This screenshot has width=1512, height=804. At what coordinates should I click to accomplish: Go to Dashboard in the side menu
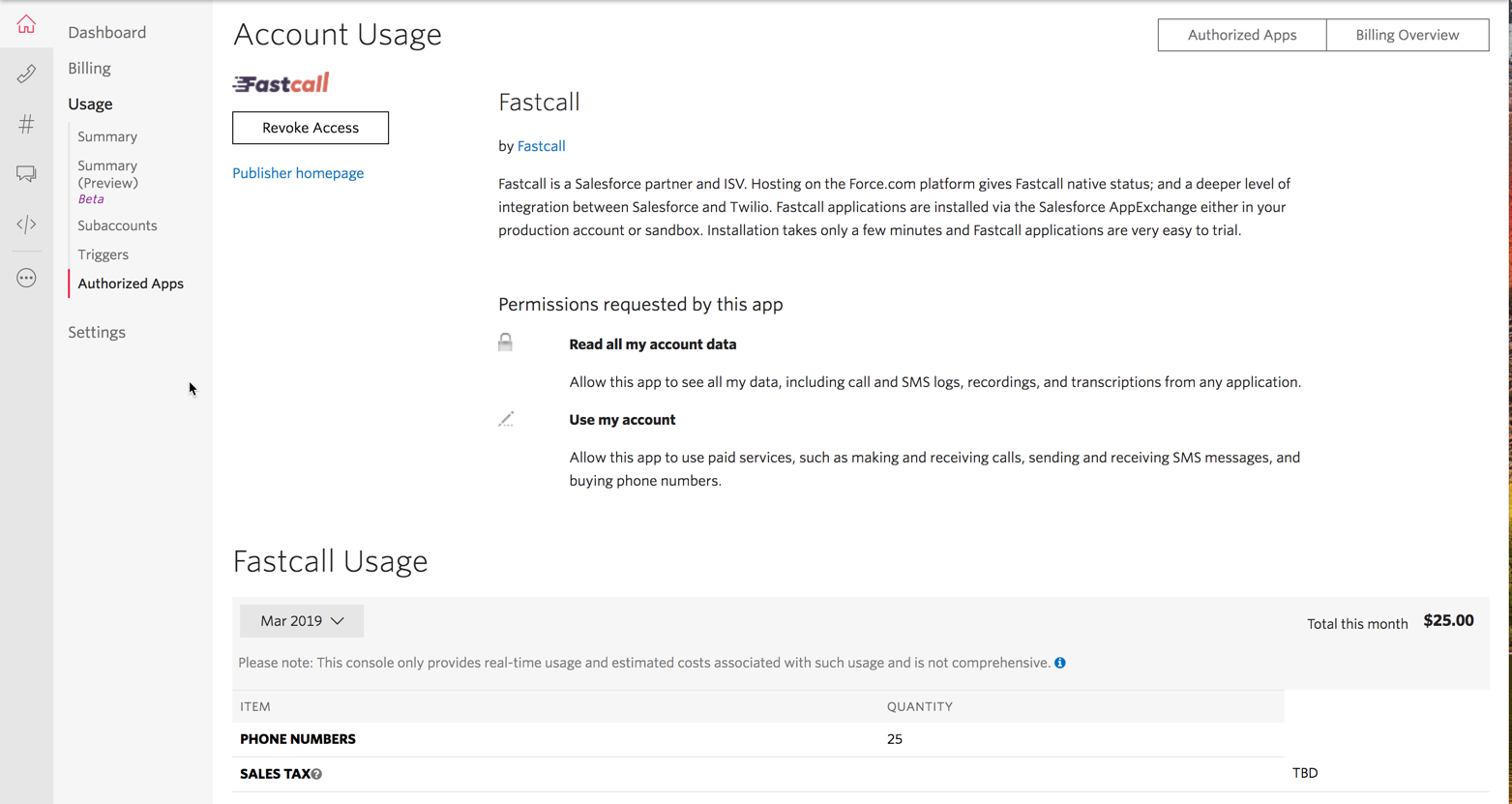pyautogui.click(x=106, y=32)
